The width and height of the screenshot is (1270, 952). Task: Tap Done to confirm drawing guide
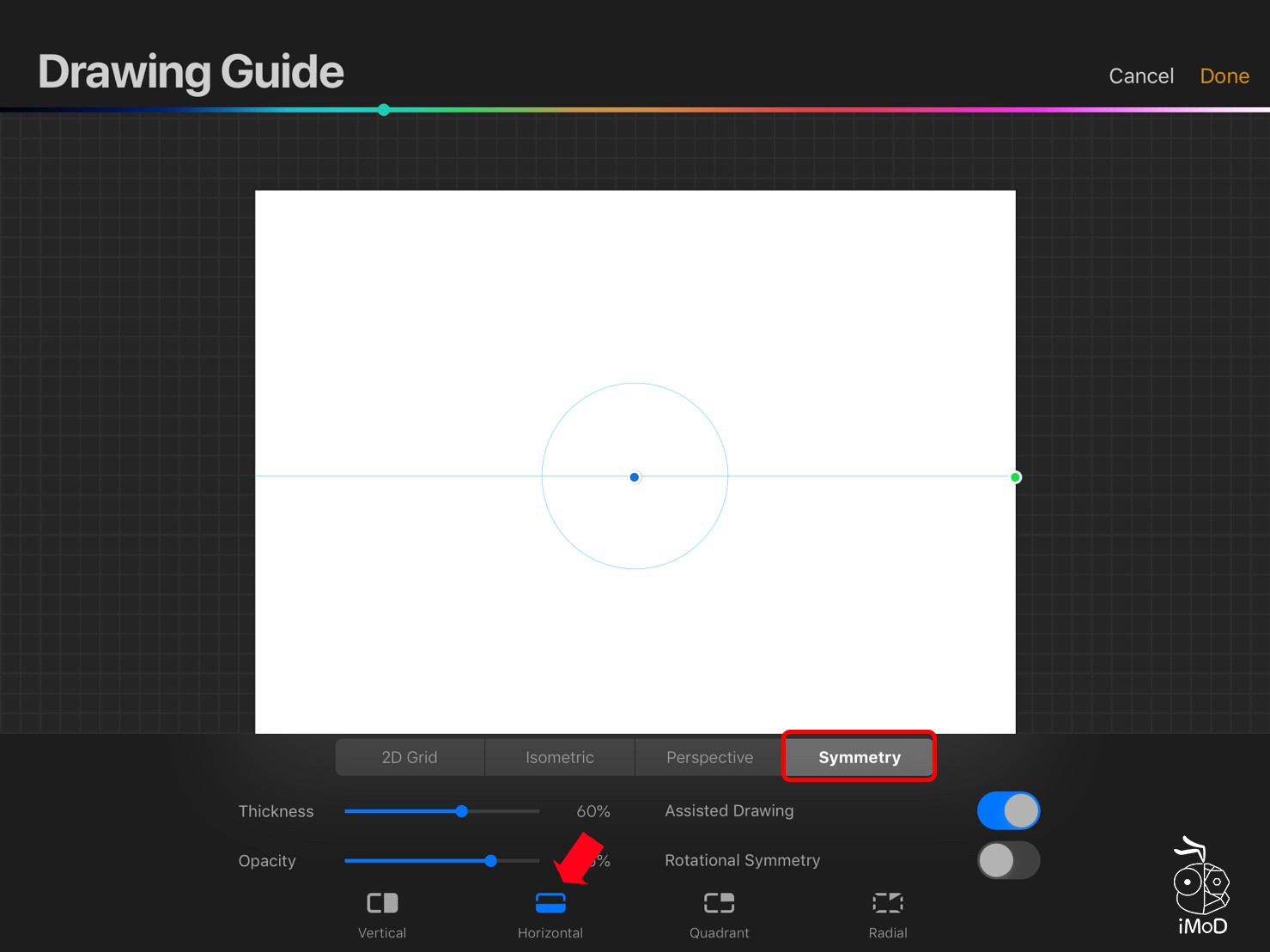[1224, 76]
